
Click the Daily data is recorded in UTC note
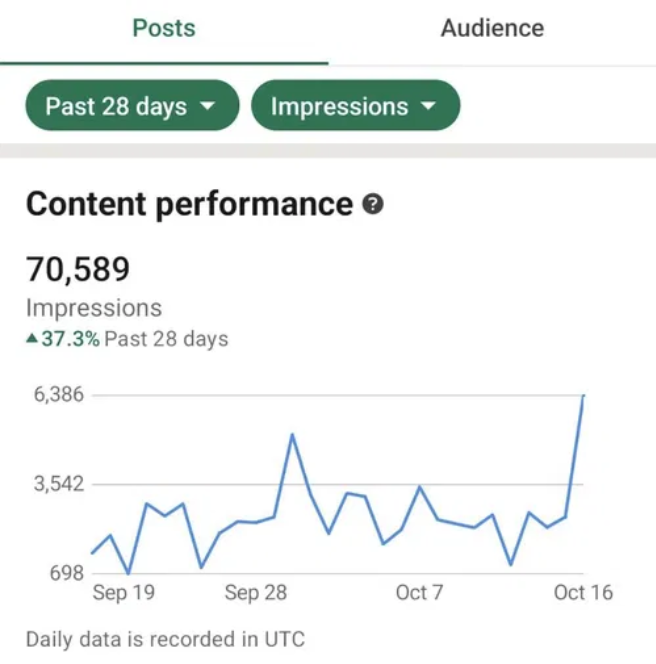pos(165,639)
